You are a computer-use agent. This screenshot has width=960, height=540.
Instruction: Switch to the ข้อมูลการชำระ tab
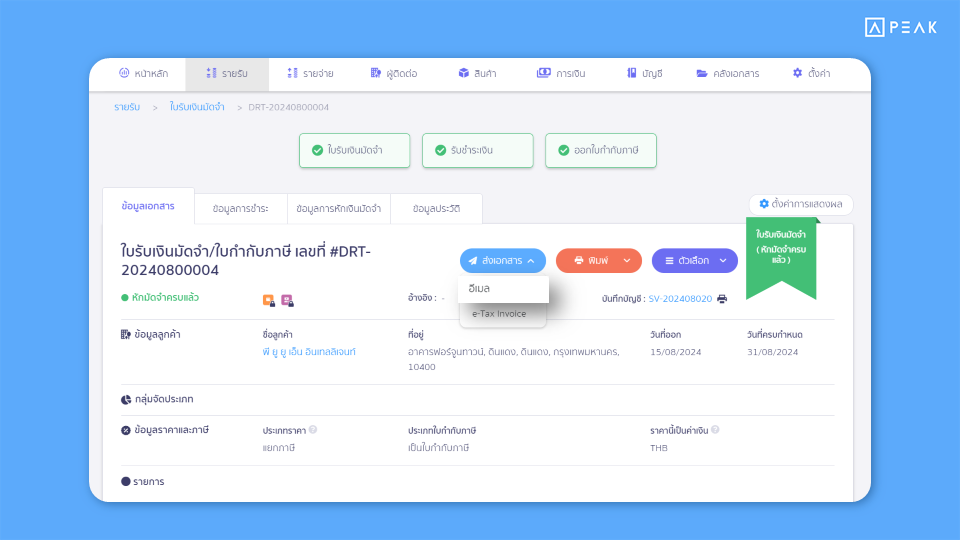tap(240, 209)
